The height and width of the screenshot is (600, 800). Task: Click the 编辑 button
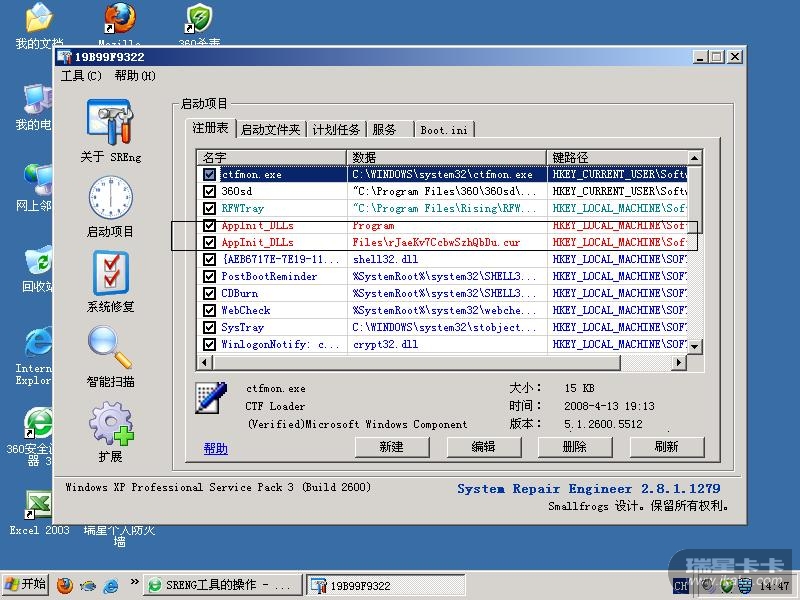484,447
